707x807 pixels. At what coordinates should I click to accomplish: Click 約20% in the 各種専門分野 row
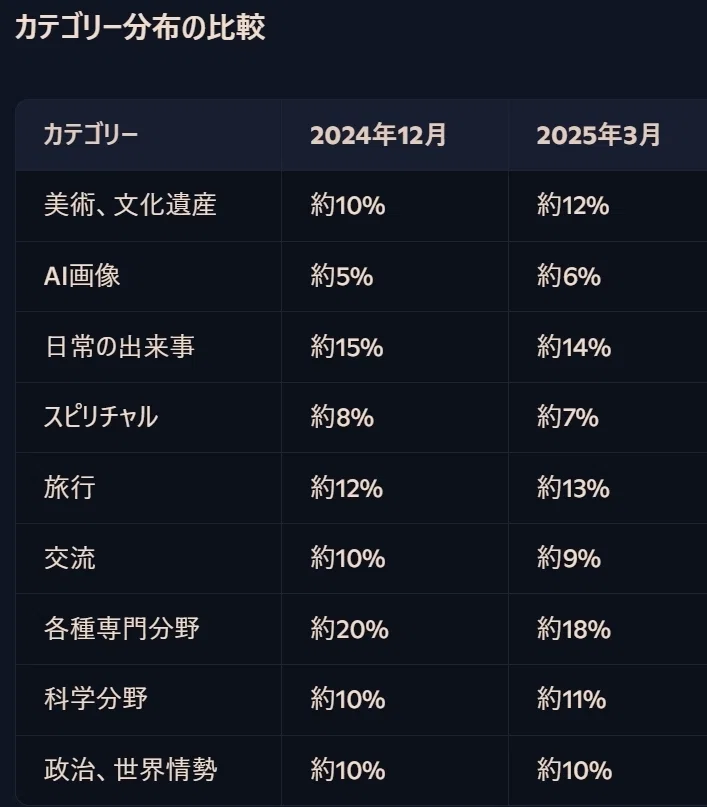coord(349,629)
